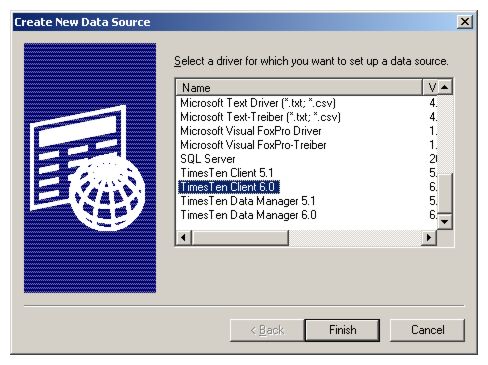Image resolution: width=488 pixels, height=365 pixels.
Task: Select TimesTen Client 5.1 driver
Action: [227, 173]
